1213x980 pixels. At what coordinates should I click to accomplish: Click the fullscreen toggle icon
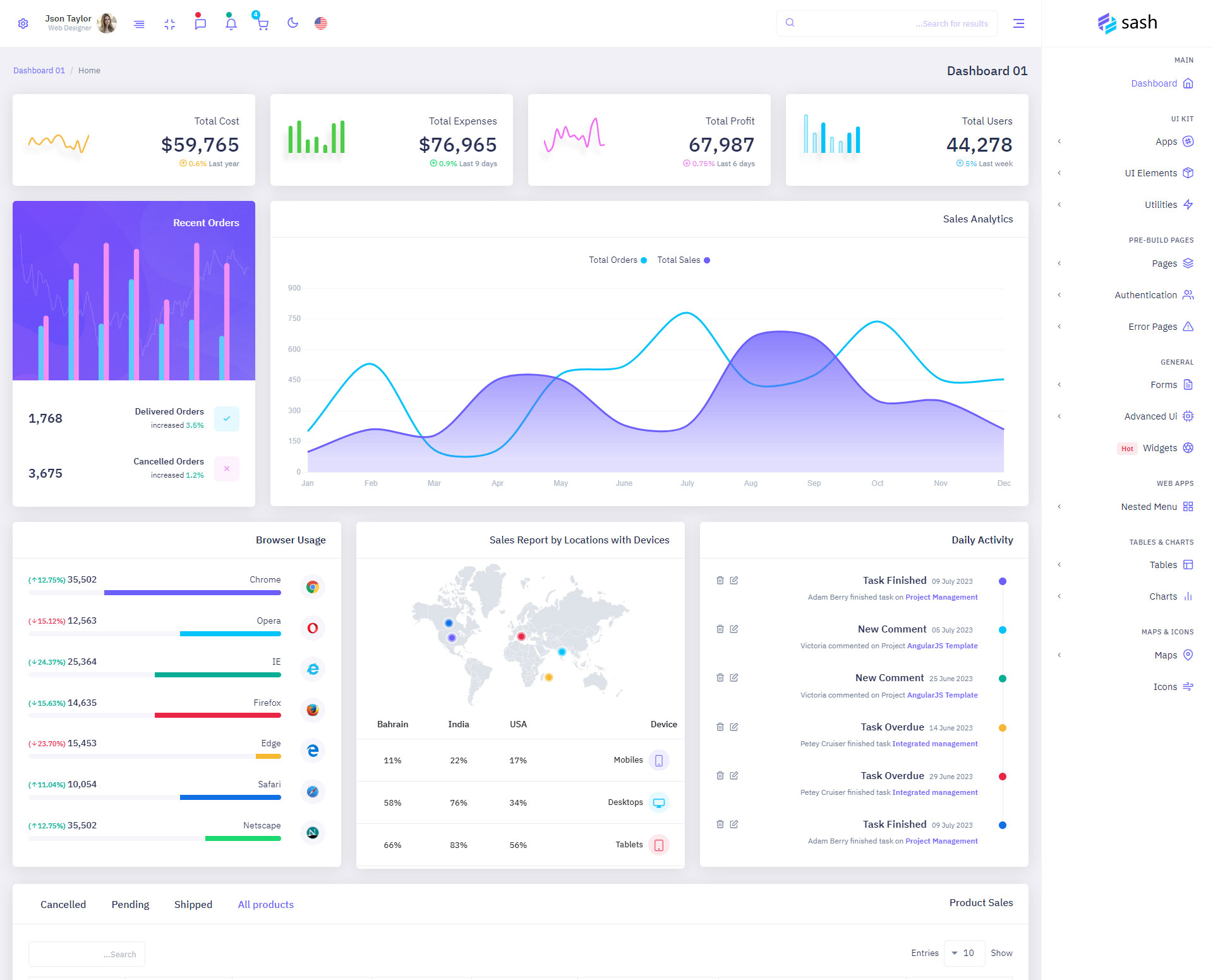(x=169, y=24)
